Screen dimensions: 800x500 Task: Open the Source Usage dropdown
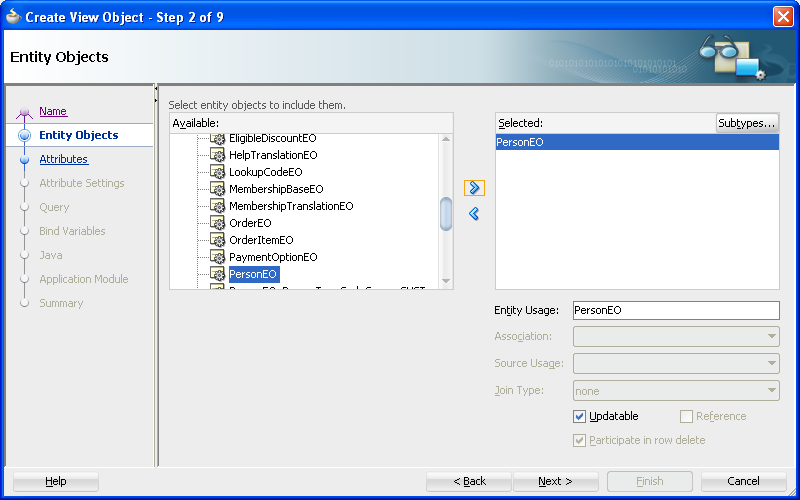(x=676, y=364)
